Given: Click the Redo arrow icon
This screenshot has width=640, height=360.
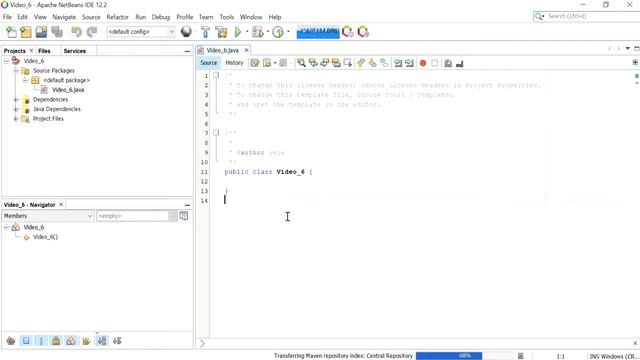Looking at the screenshot, I should pos(92,32).
